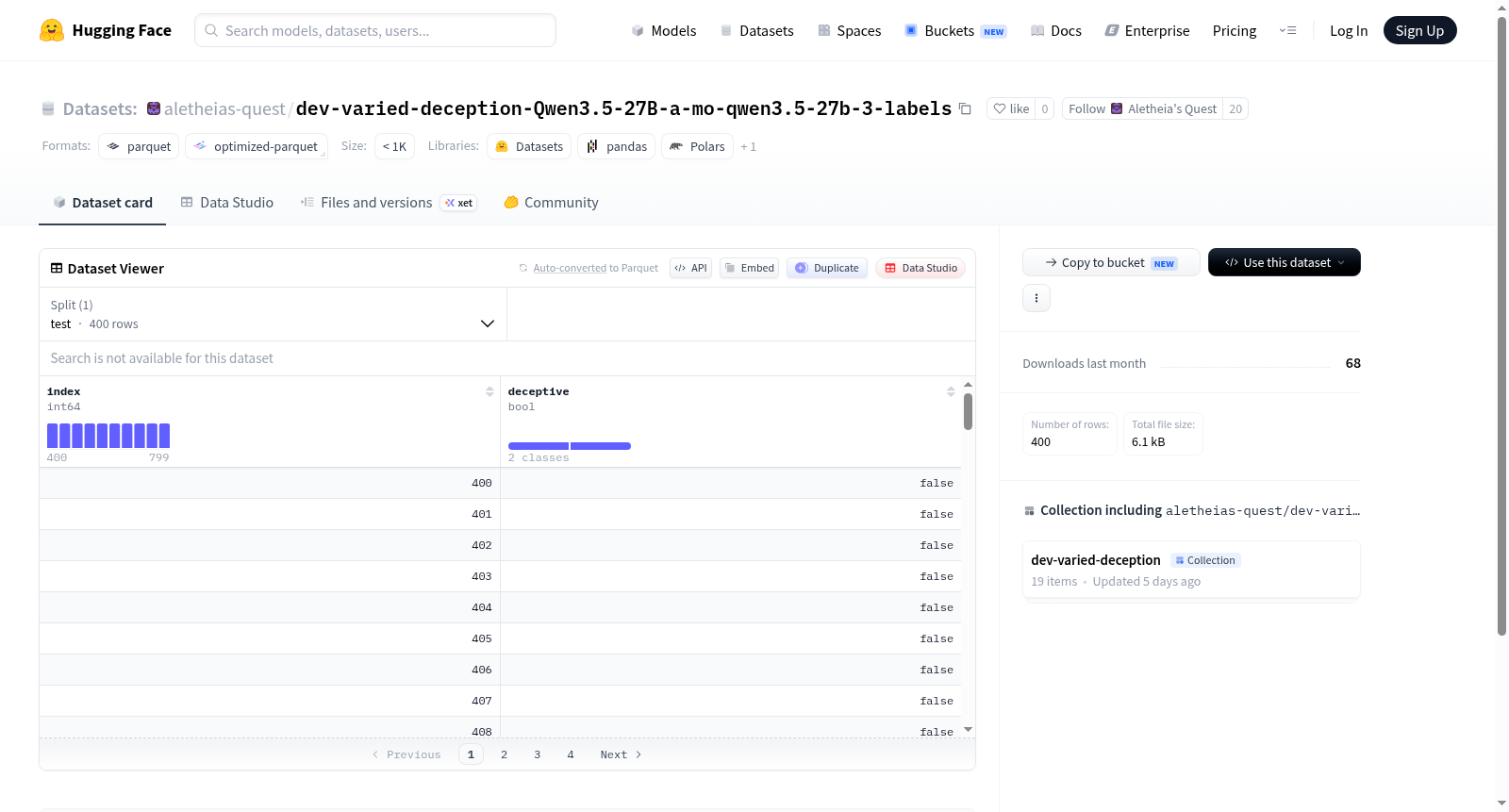The image size is (1509, 812).
Task: Click the xet badge
Action: click(x=459, y=203)
